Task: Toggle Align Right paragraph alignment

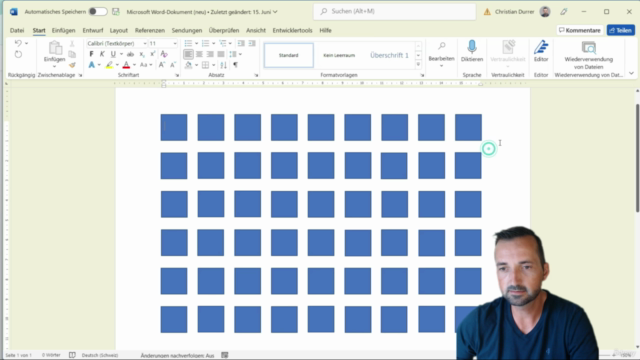Action: (x=210, y=54)
